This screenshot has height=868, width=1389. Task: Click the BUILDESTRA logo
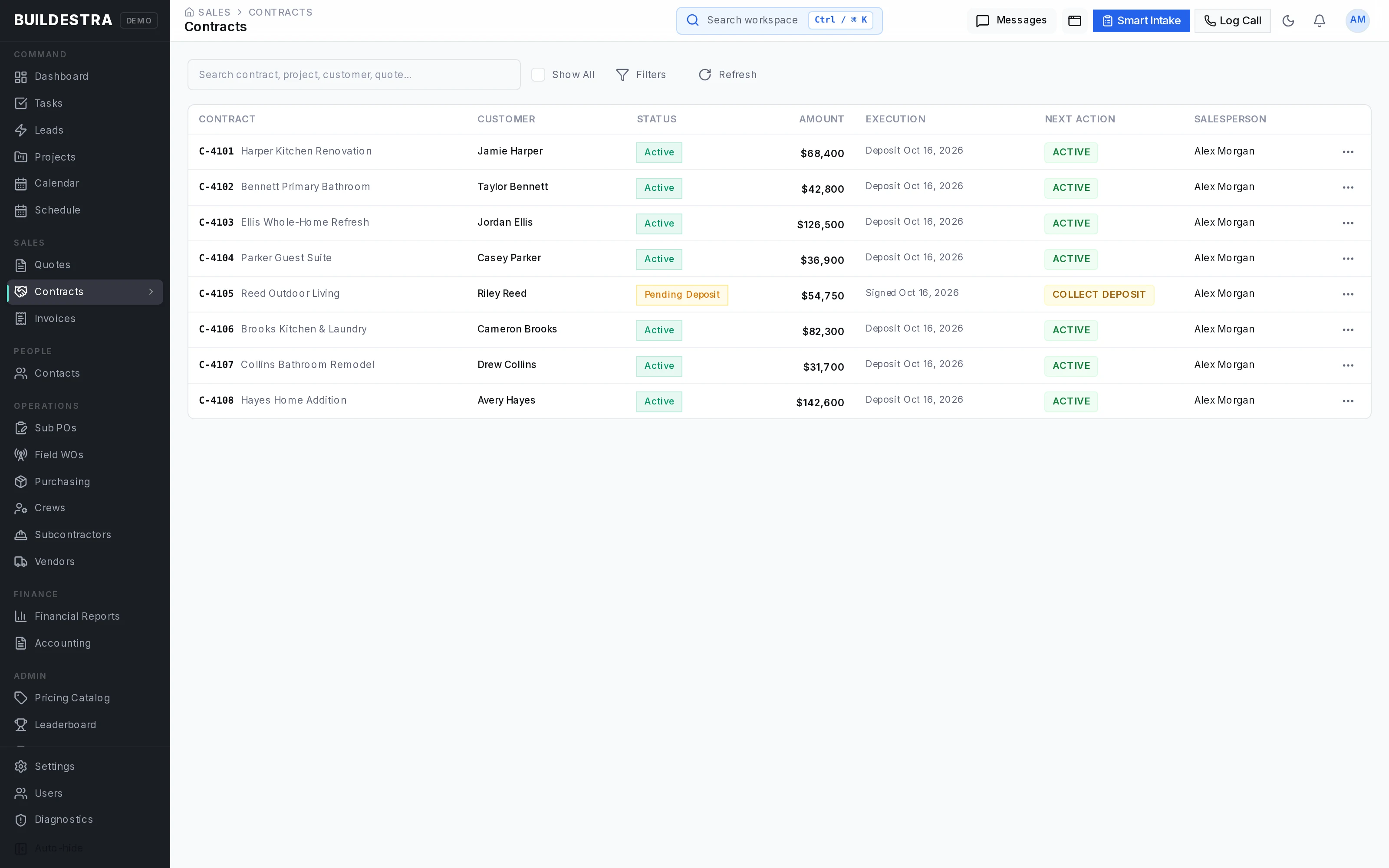pos(63,20)
